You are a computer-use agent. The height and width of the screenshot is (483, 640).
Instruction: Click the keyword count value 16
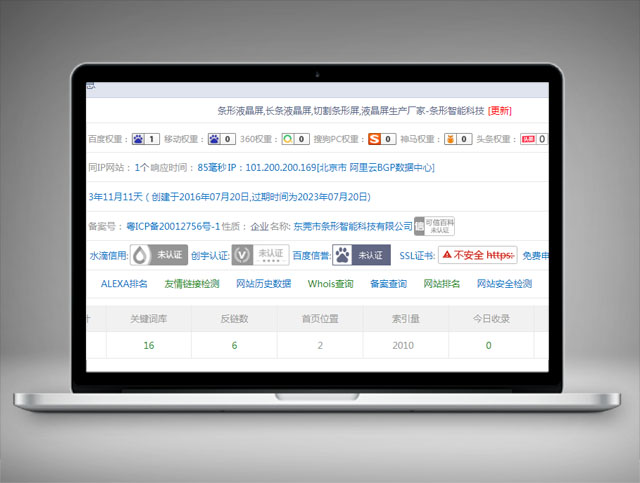[149, 345]
